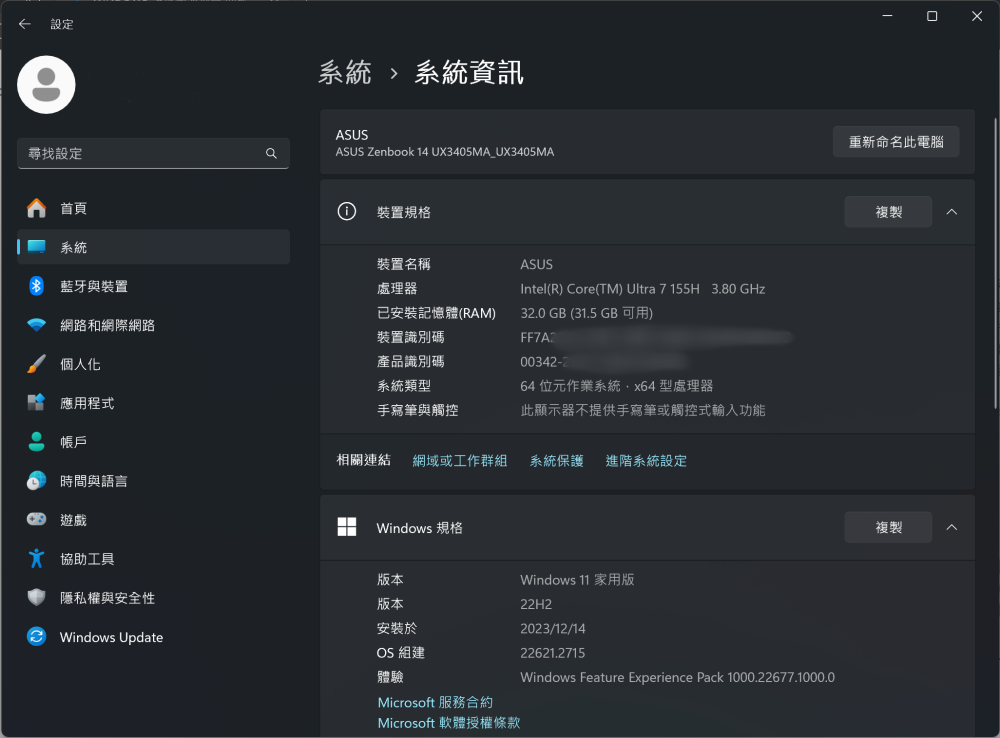Screen dimensions: 1000x738
Task: Select the 網路和網際網路 Wi-Fi icon
Action: (37, 325)
